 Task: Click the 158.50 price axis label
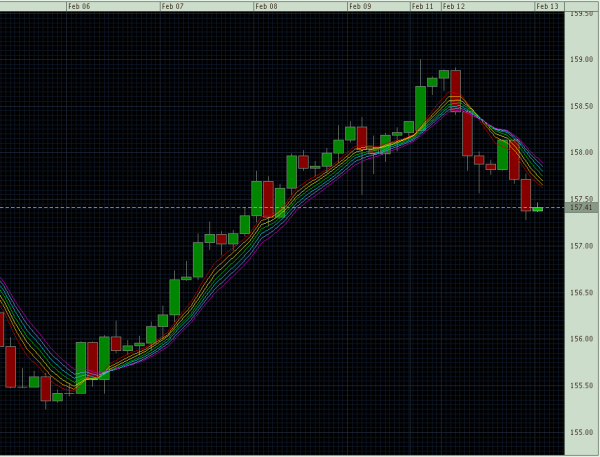582,106
